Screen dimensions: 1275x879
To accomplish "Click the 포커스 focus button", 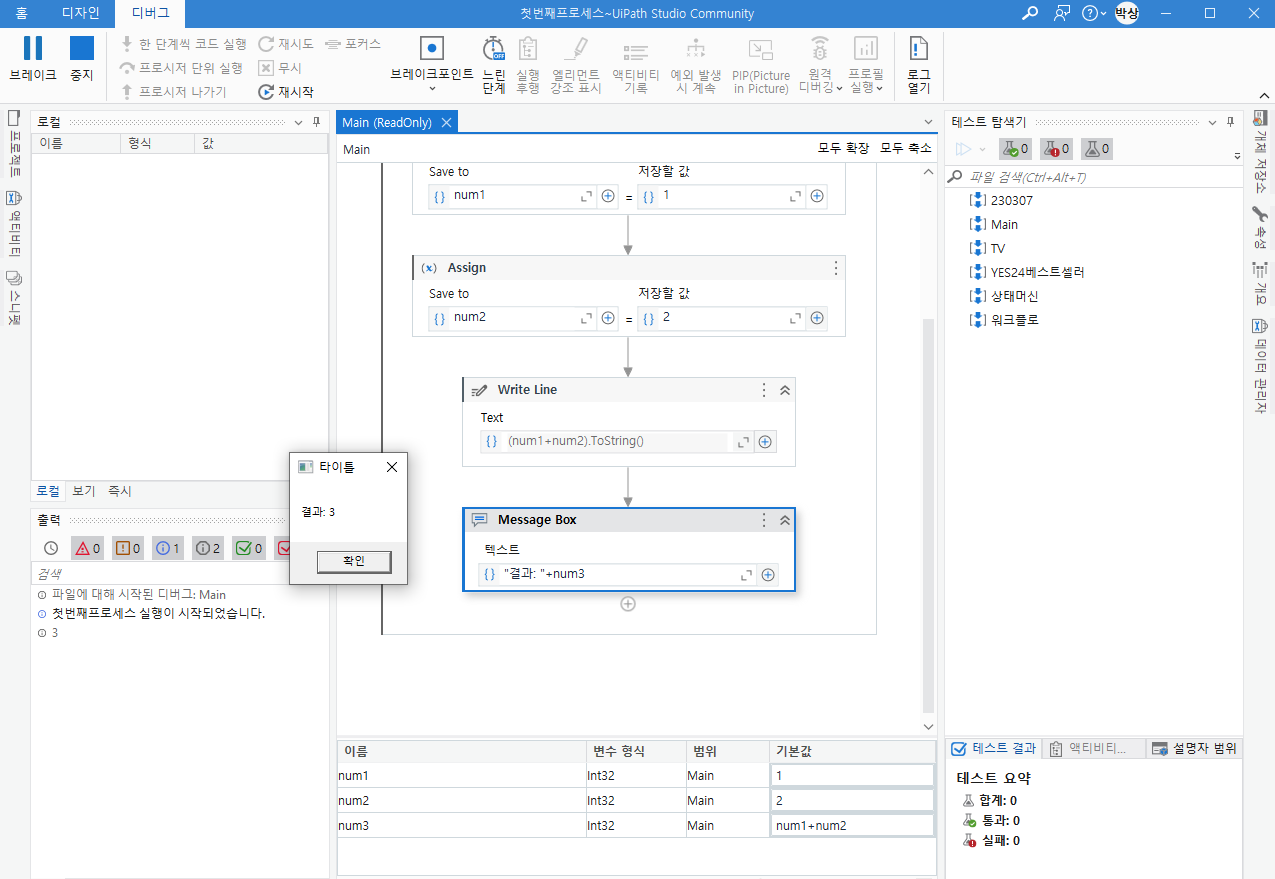I will tap(353, 44).
